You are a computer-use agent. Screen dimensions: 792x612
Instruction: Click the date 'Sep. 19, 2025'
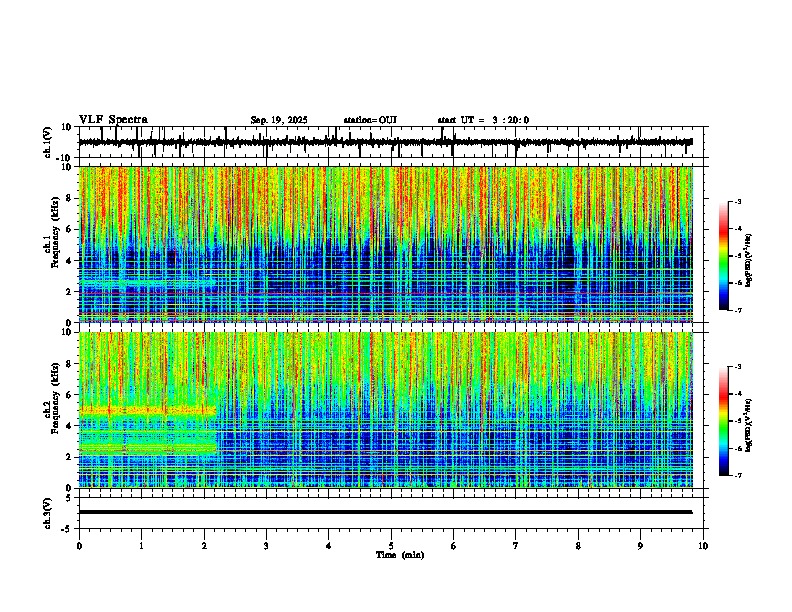point(279,120)
